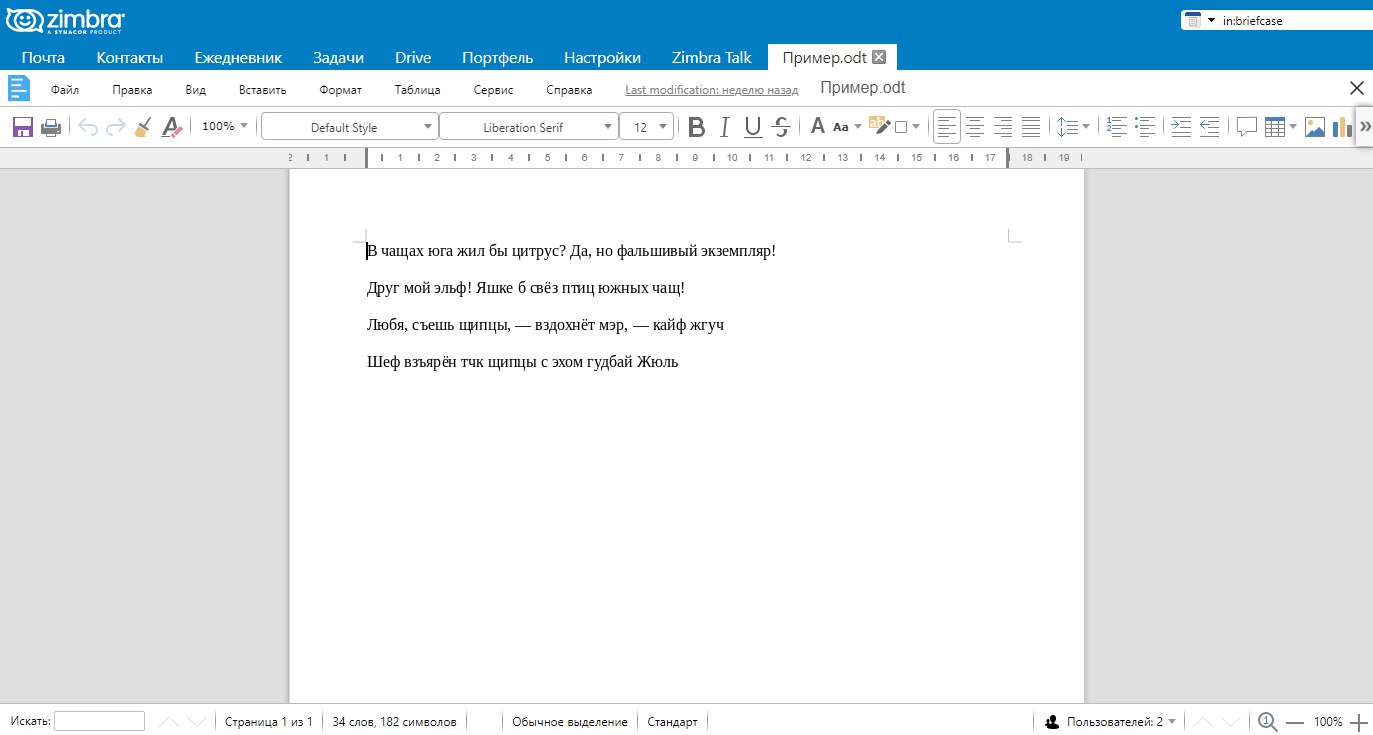The image size is (1373, 735).
Task: Click the Last modification link
Action: point(712,90)
